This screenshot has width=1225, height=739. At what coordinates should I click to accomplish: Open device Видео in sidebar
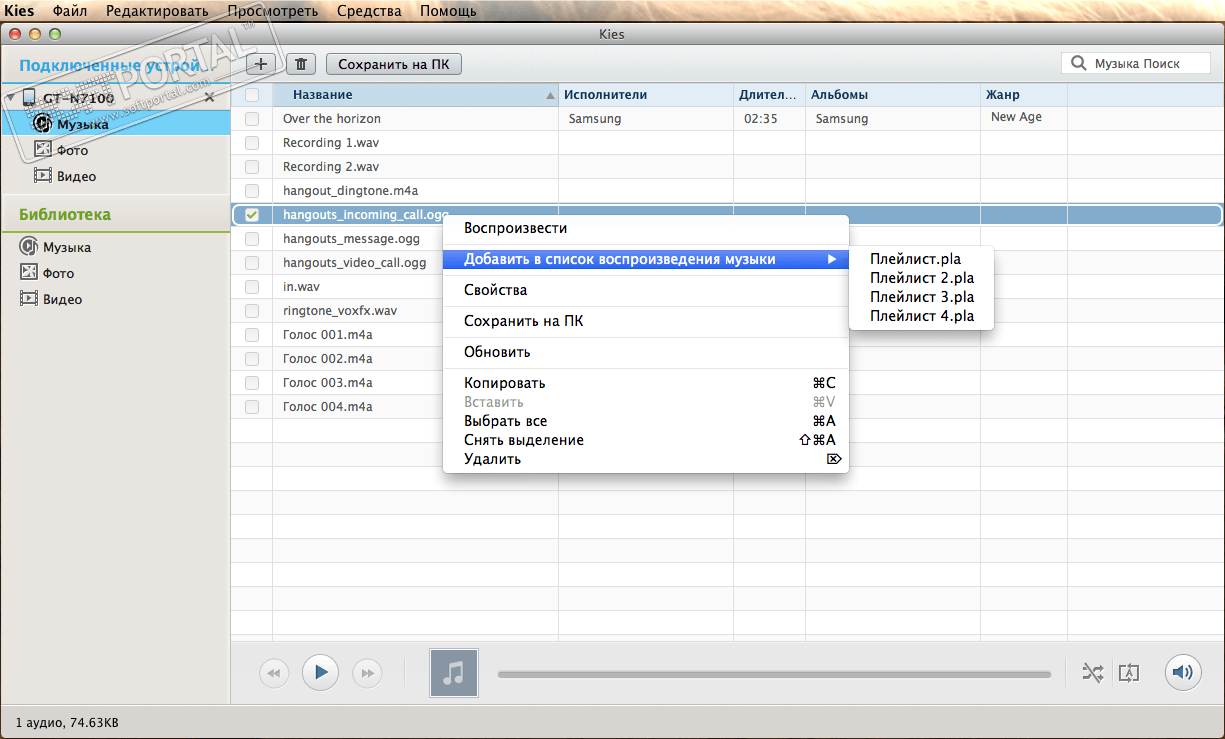[76, 176]
